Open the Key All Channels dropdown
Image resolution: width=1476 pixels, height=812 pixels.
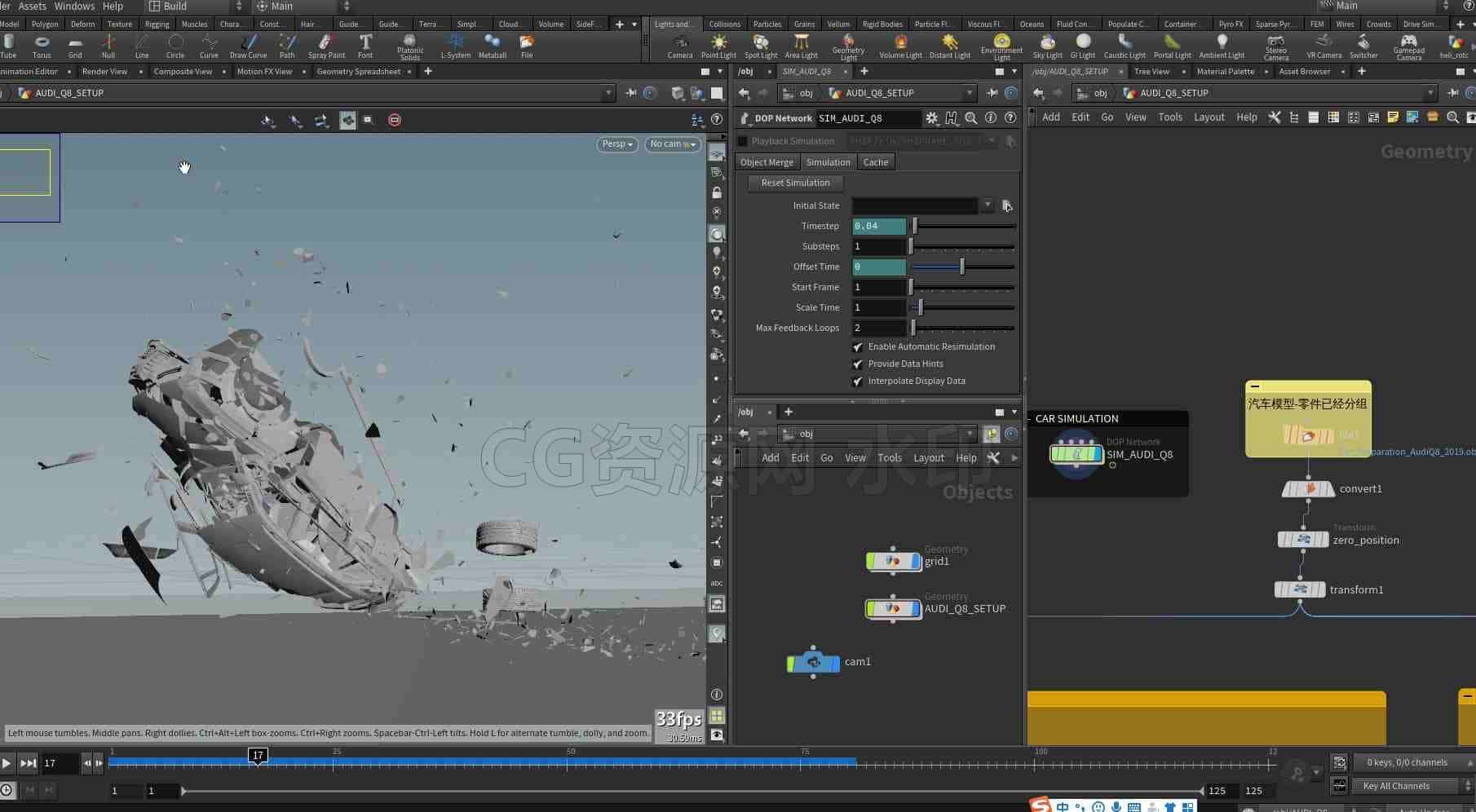point(1413,786)
